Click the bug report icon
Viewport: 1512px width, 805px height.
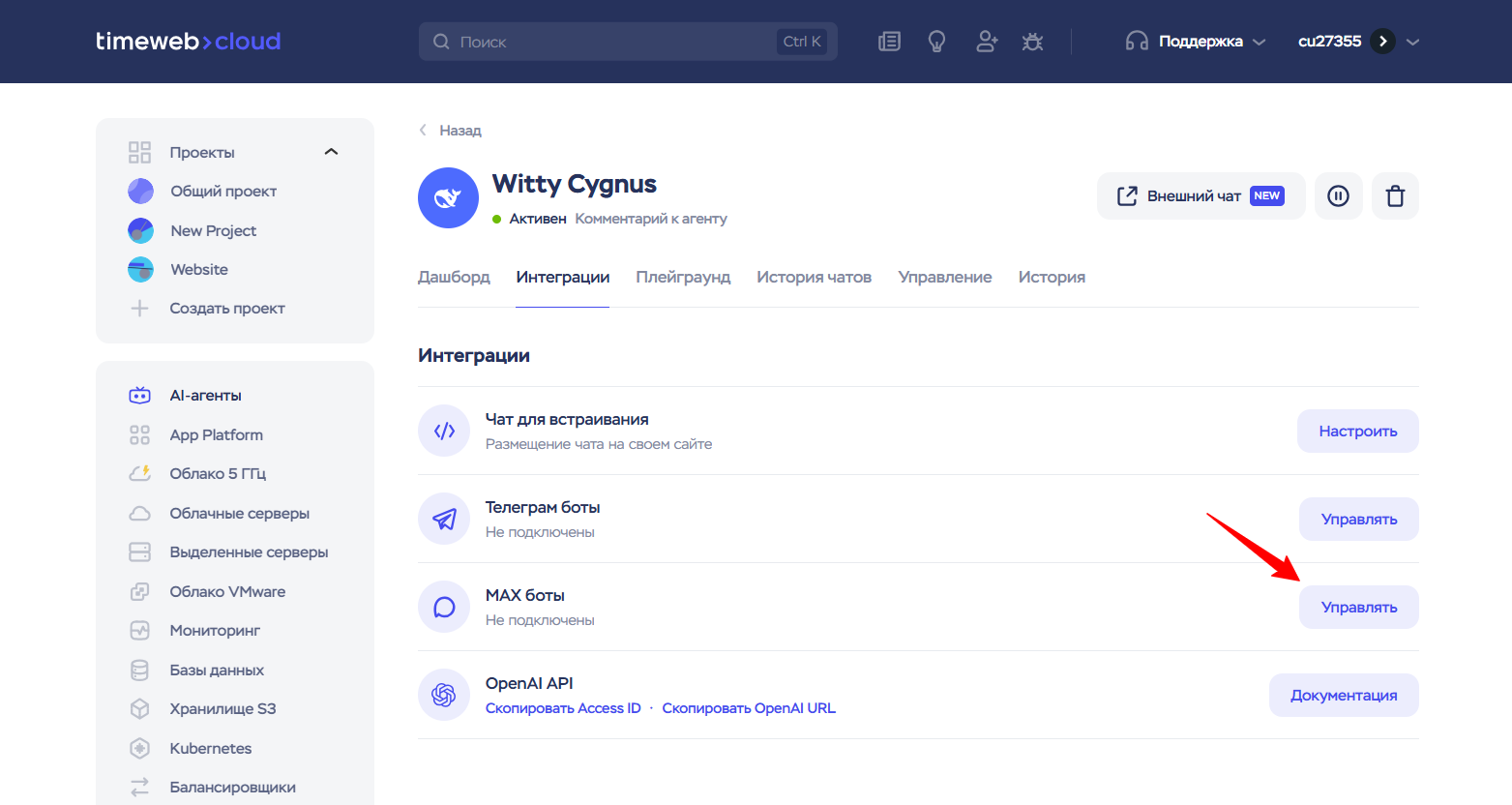1033,42
